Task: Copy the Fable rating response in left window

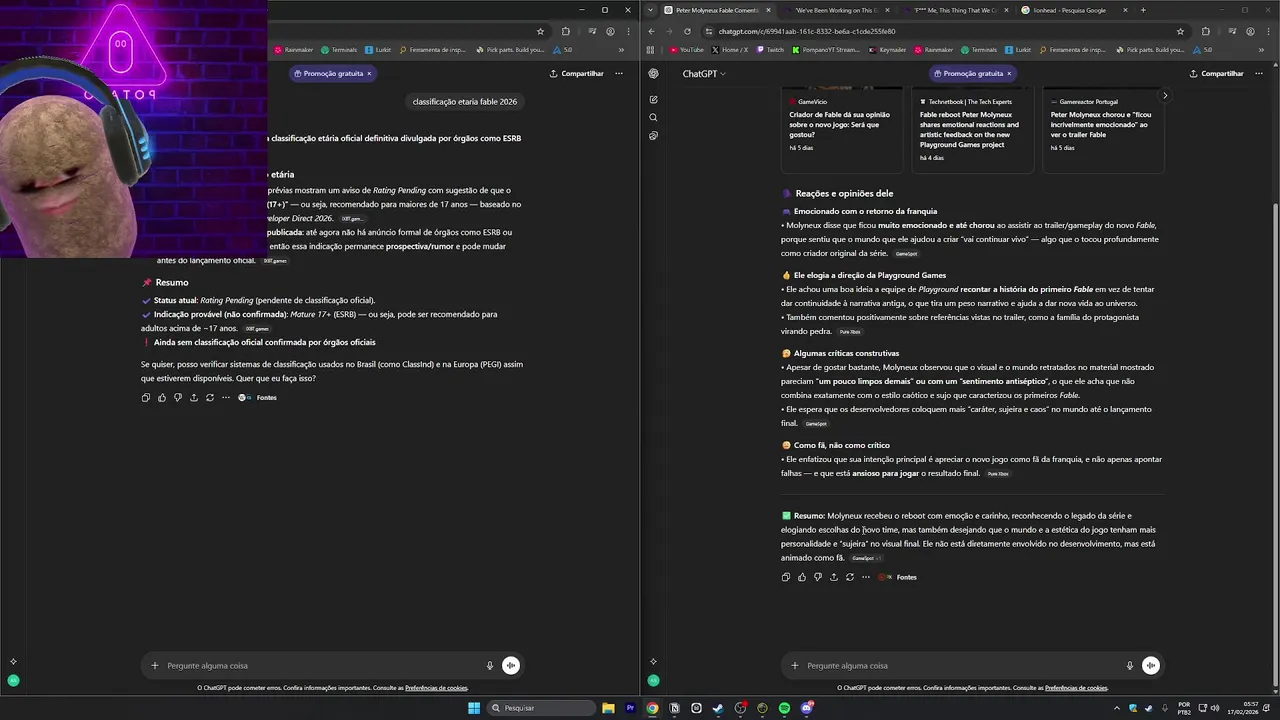Action: click(x=146, y=397)
